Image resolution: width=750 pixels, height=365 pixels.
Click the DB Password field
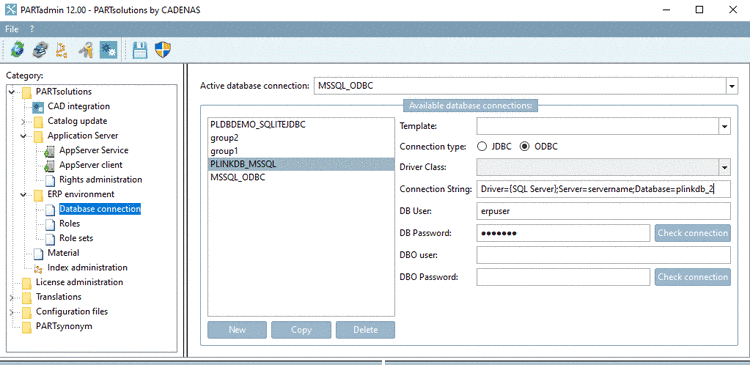(x=563, y=233)
